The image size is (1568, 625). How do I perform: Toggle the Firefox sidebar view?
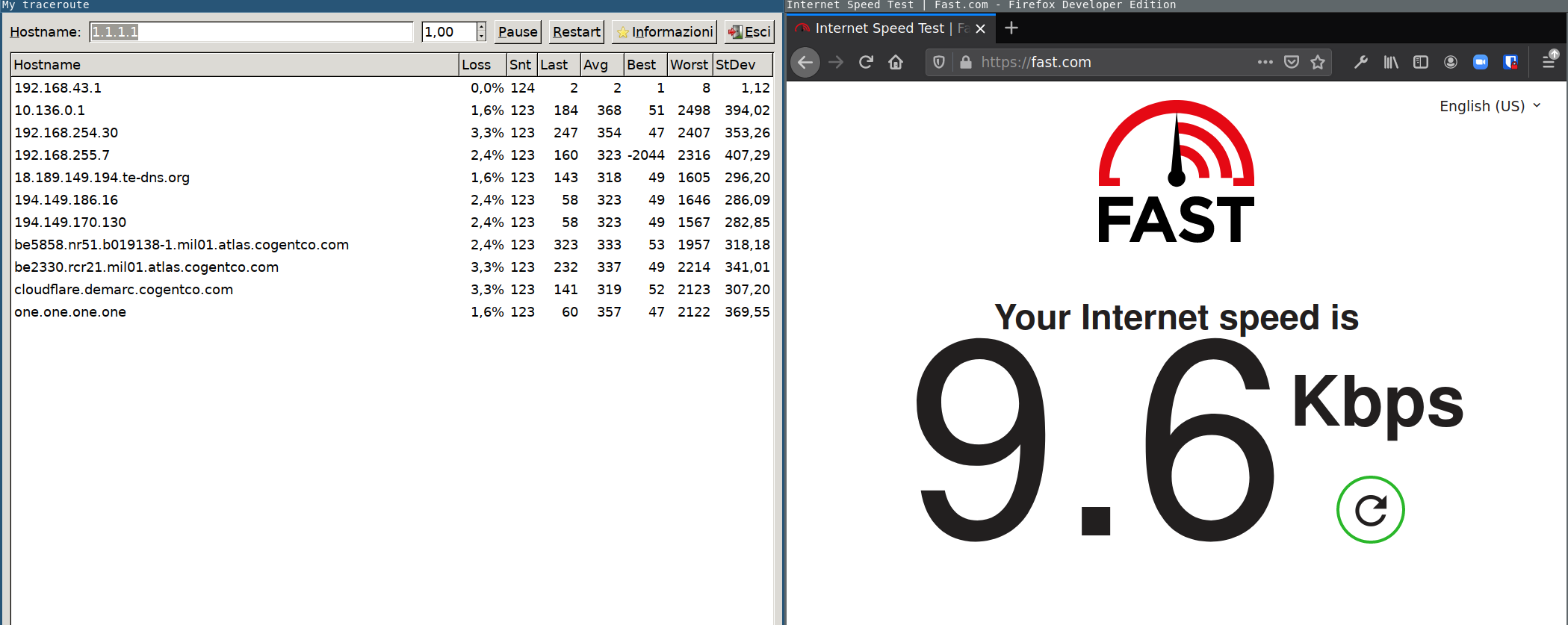tap(1420, 62)
